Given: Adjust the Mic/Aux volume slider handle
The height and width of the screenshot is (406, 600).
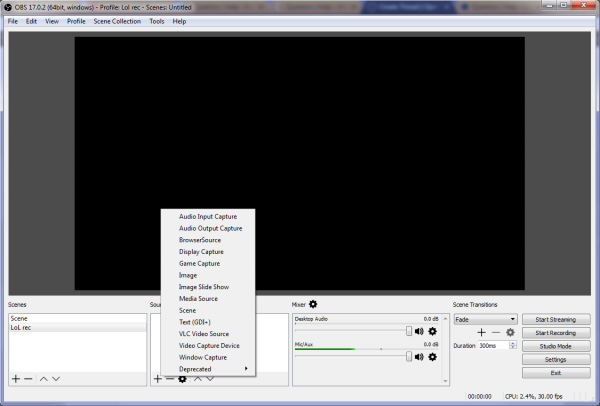Looking at the screenshot, I should pos(409,357).
